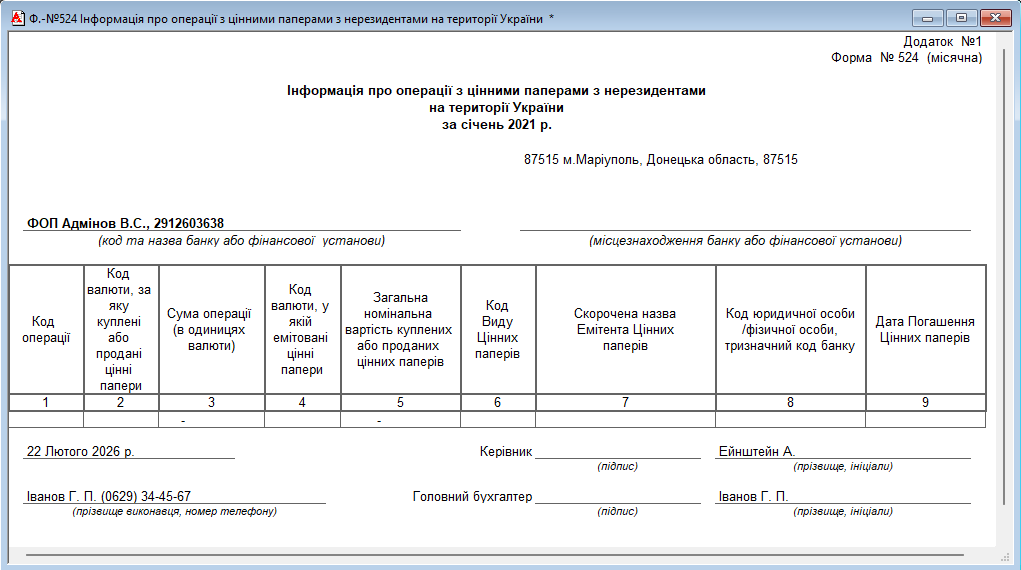Minimize the Form 524 window
1021x570 pixels.
929,18
